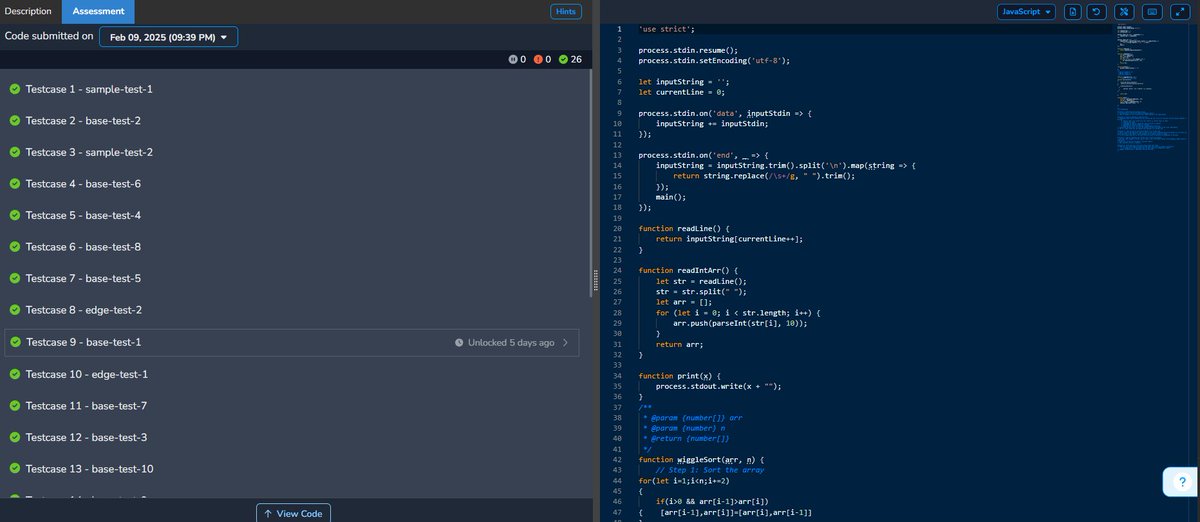1200x522 pixels.
Task: Open Testcase 5 - base-test-4 row
Action: 292,215
